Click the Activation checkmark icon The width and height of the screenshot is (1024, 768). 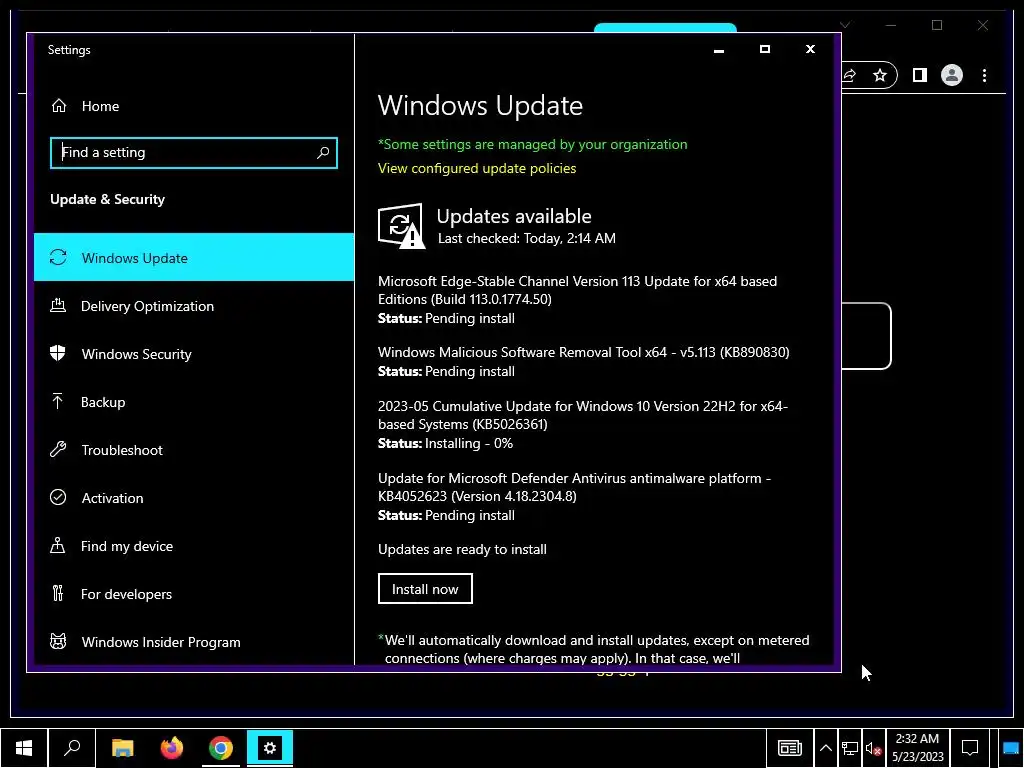pyautogui.click(x=58, y=498)
